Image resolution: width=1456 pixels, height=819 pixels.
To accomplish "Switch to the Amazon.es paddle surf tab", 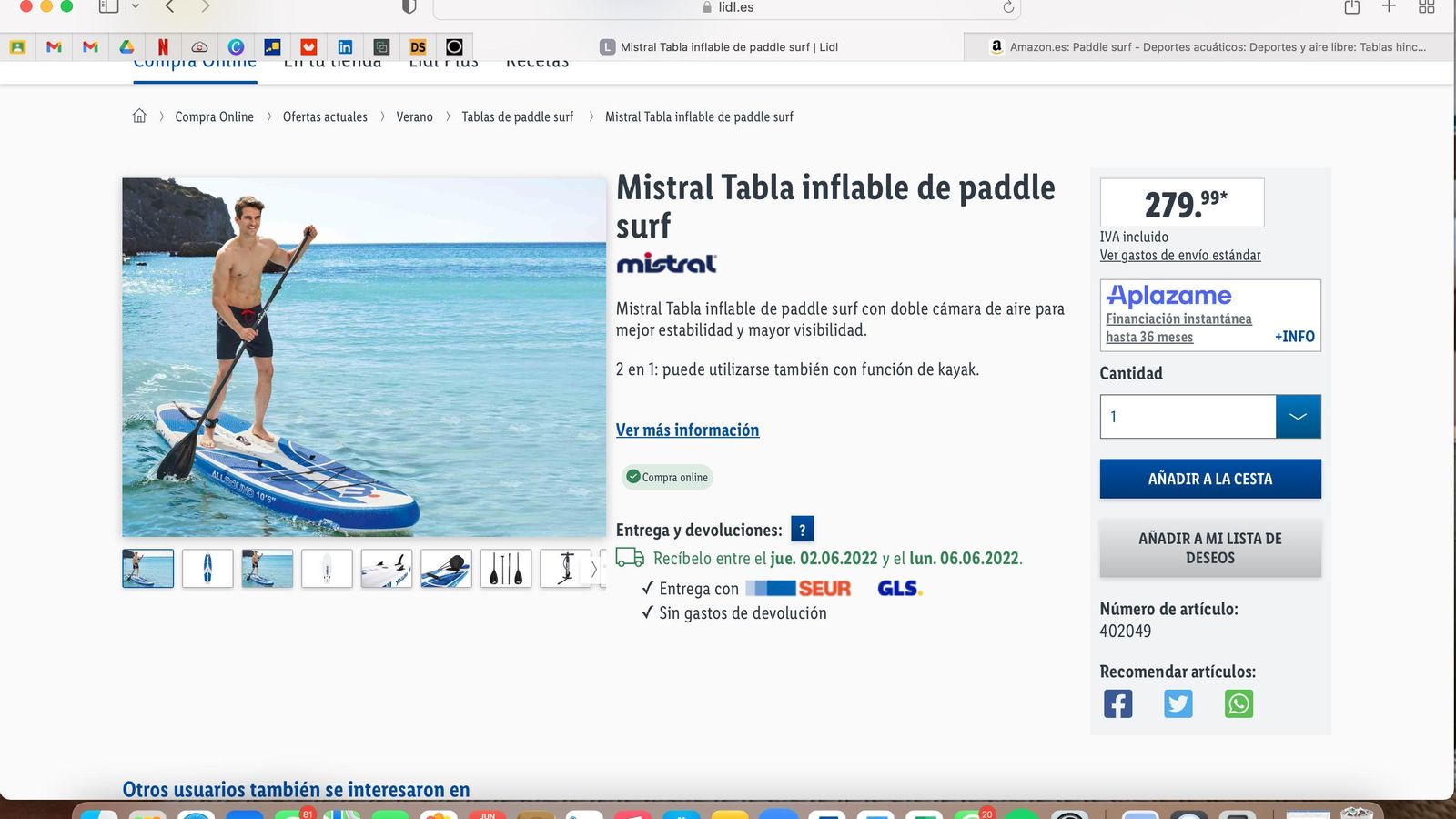I will 1210,46.
